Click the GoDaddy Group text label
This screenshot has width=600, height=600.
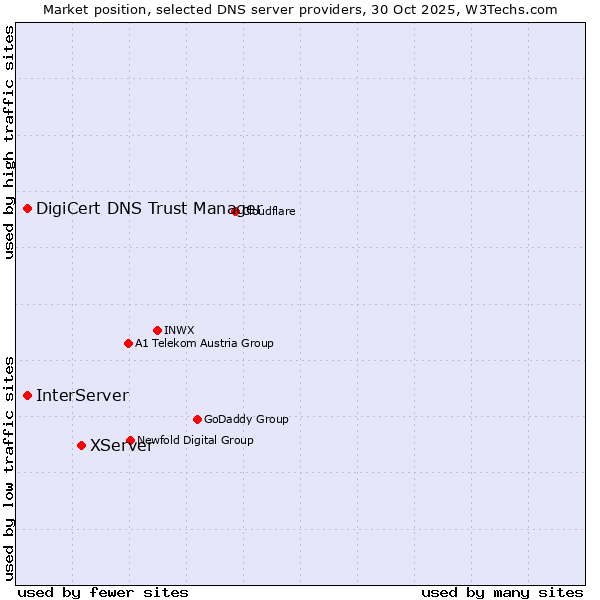[x=246, y=419]
